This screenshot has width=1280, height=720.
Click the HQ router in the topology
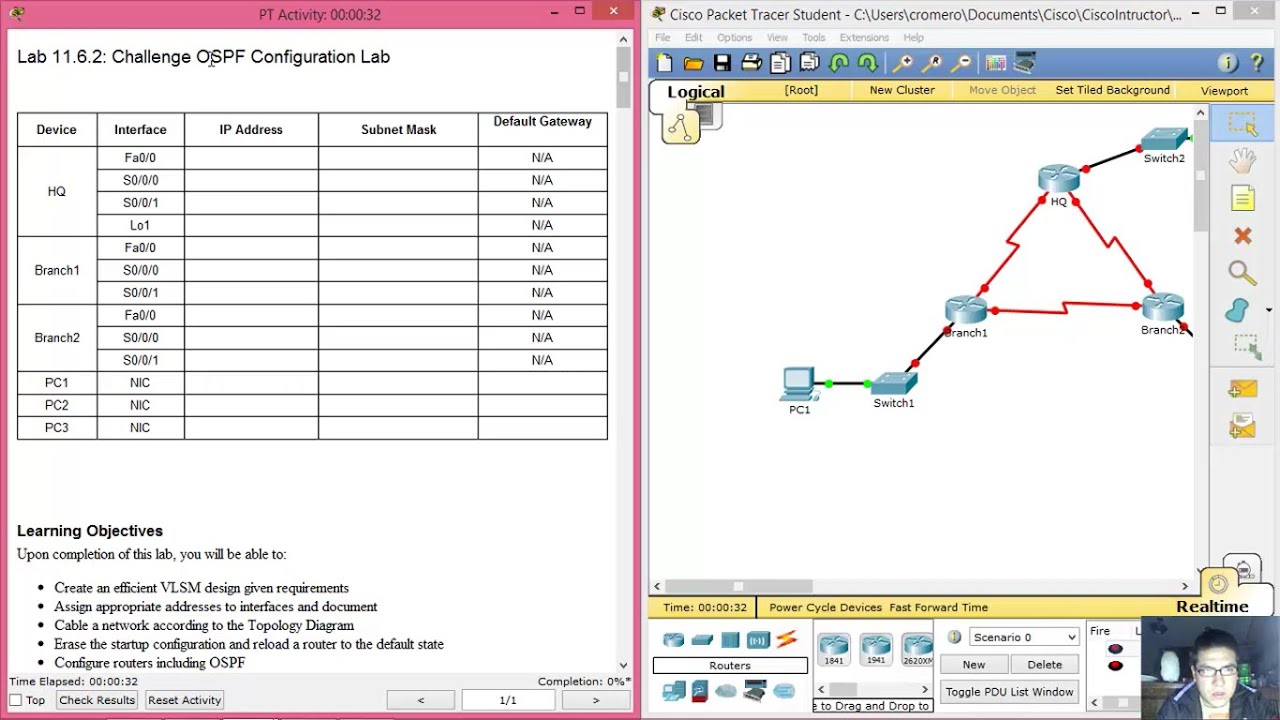1058,181
